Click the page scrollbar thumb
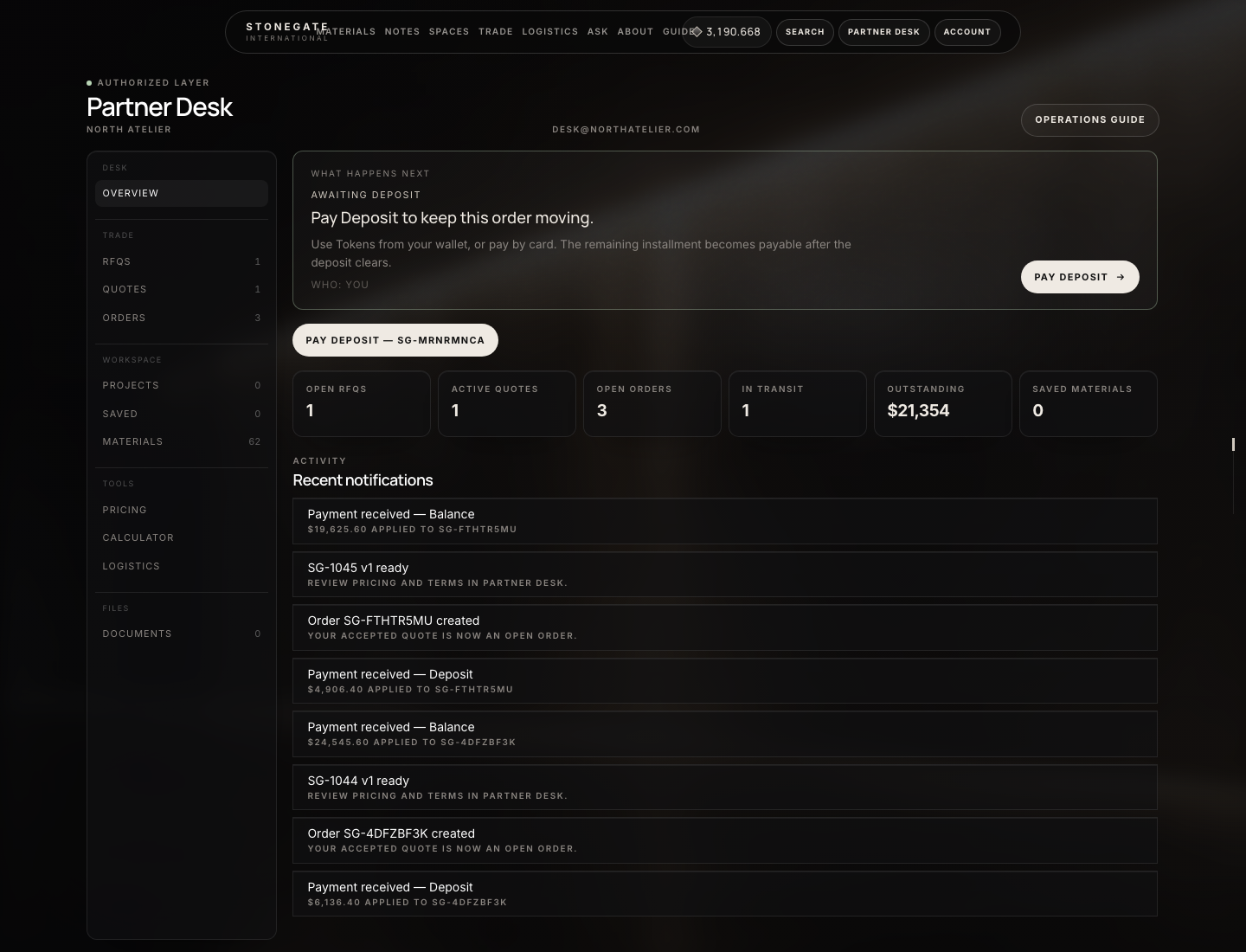1246x952 pixels. point(1233,444)
